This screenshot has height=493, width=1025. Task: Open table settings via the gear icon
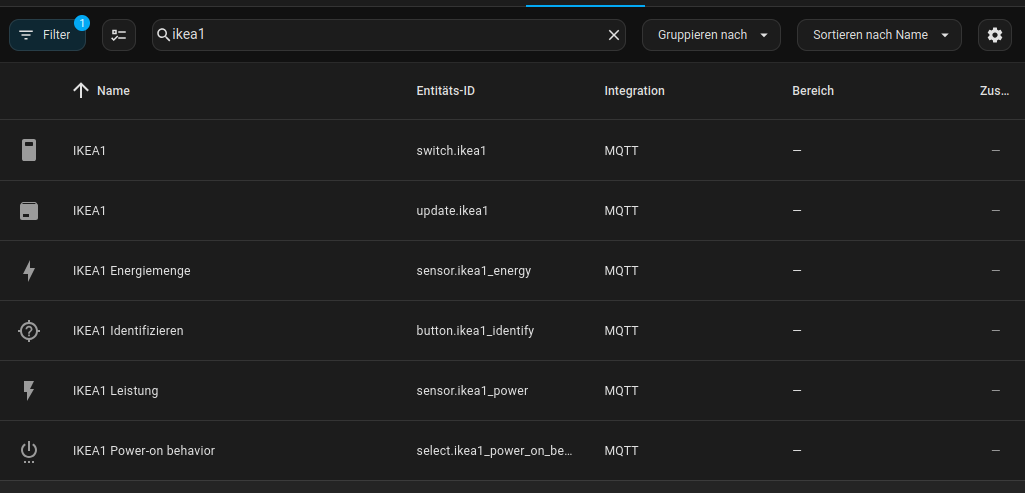coord(994,35)
